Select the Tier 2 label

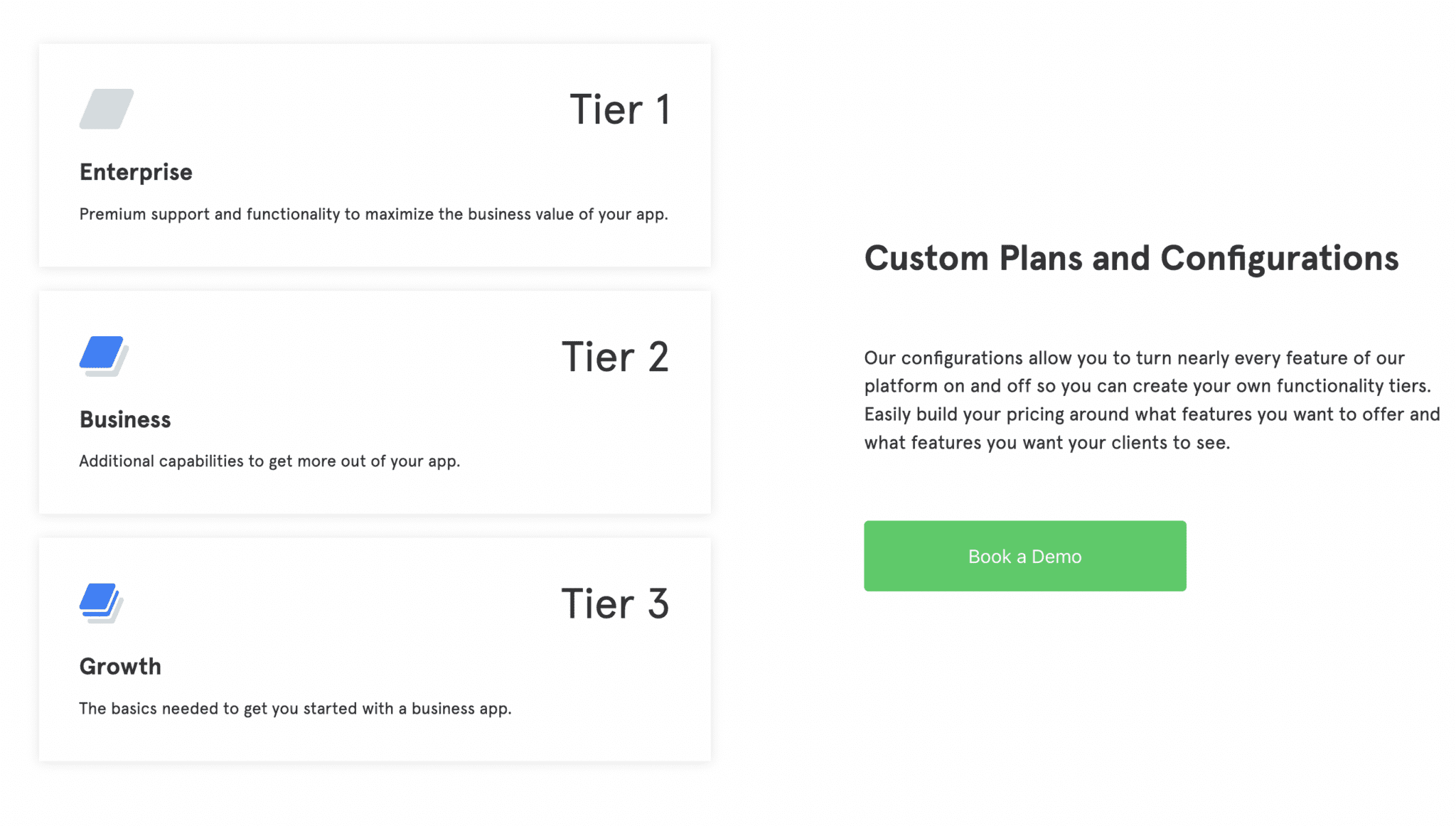click(615, 357)
